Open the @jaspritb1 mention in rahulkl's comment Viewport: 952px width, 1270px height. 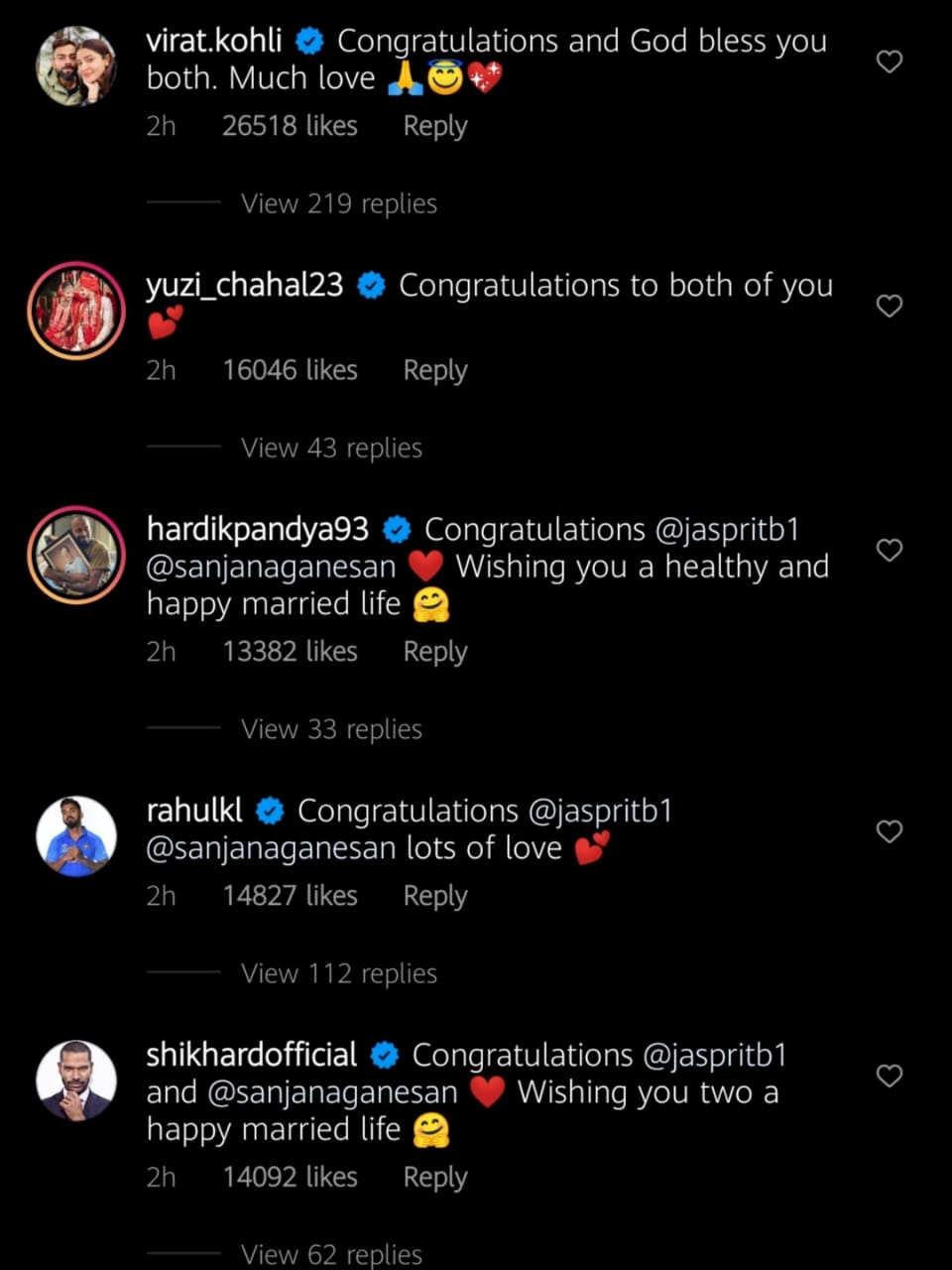pos(600,812)
